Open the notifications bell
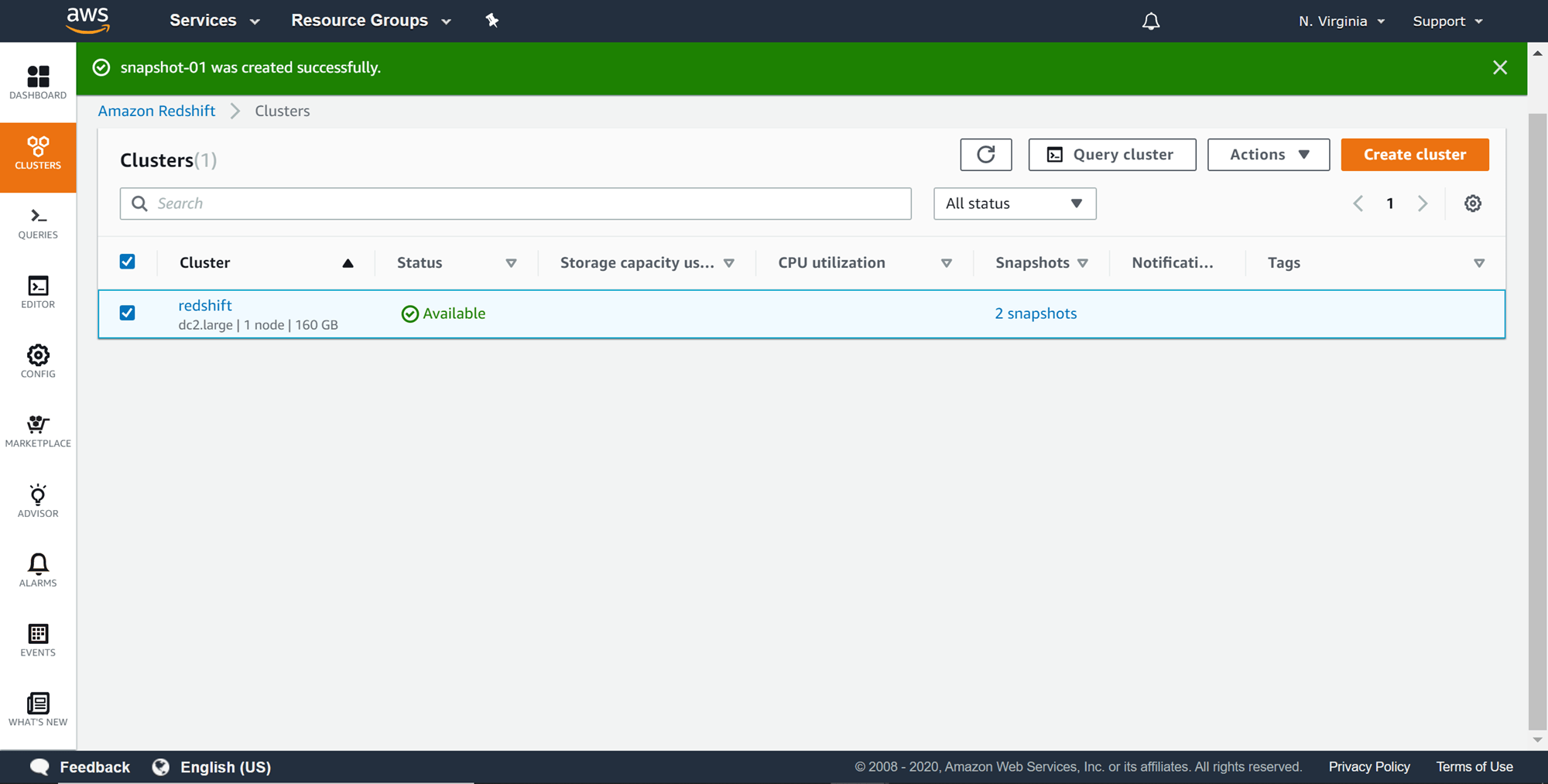Image resolution: width=1548 pixels, height=784 pixels. 1150,21
